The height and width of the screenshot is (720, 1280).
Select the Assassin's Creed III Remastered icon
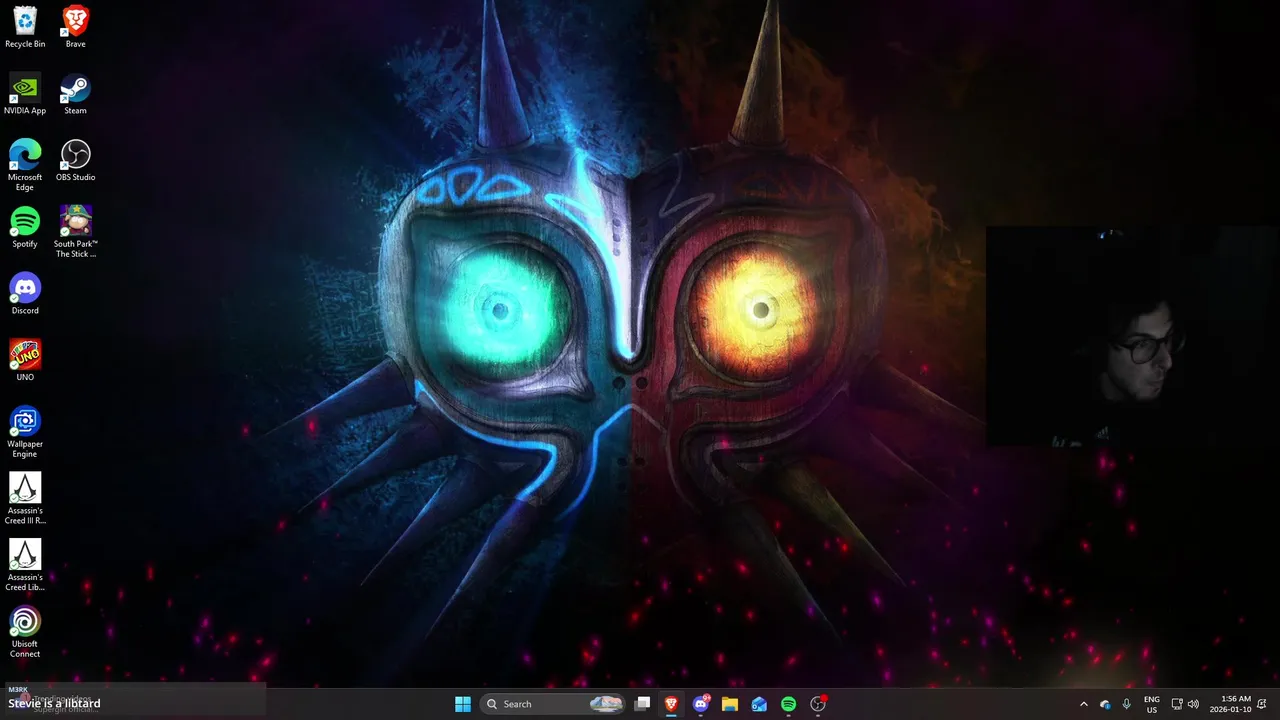pos(25,498)
